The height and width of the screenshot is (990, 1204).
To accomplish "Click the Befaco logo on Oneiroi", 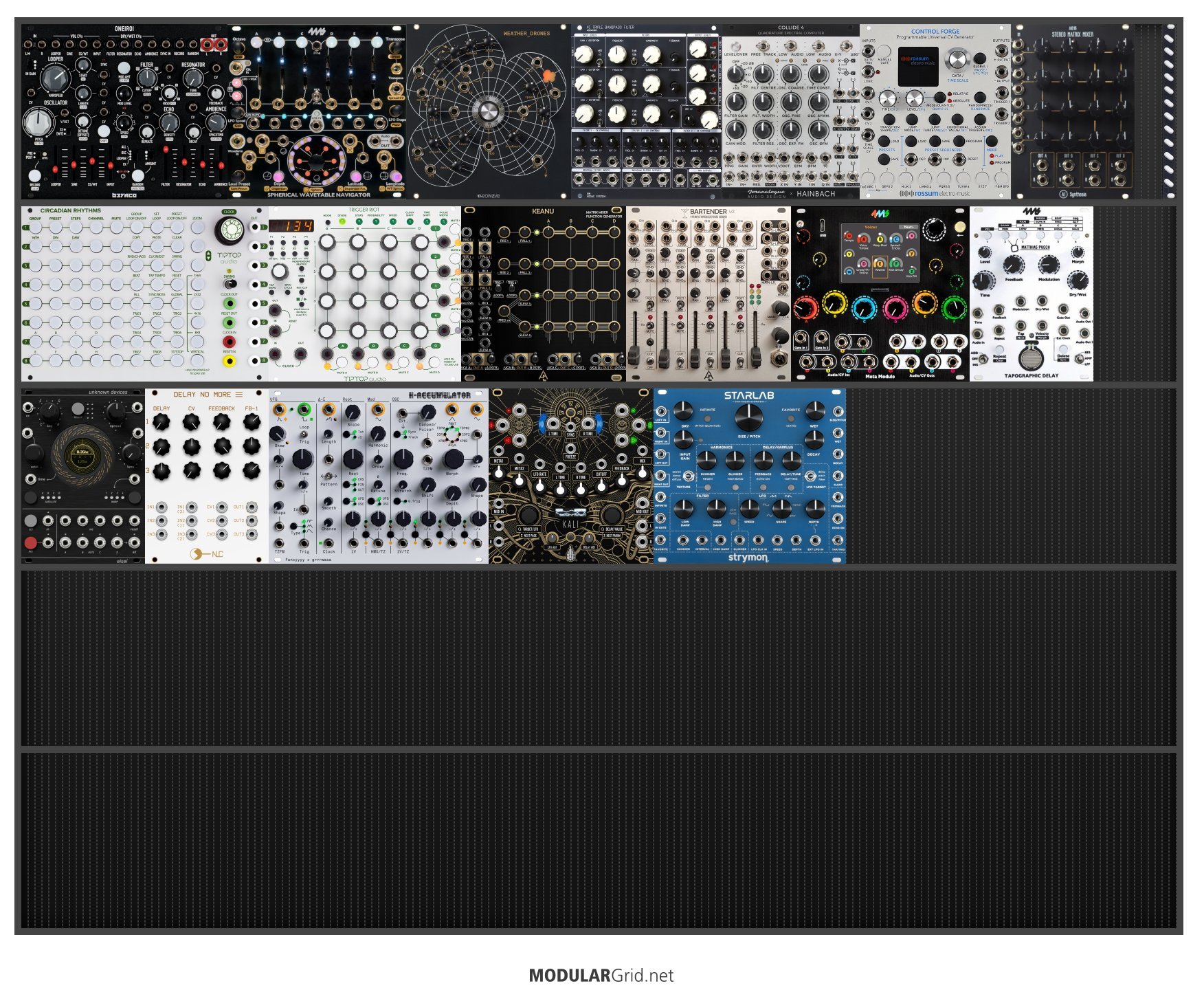I will click(124, 195).
